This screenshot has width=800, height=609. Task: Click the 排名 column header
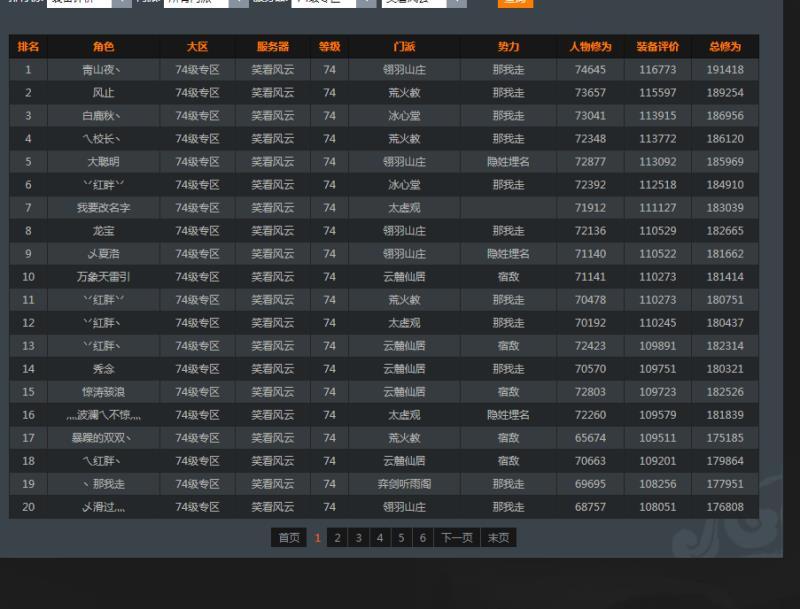point(28,47)
